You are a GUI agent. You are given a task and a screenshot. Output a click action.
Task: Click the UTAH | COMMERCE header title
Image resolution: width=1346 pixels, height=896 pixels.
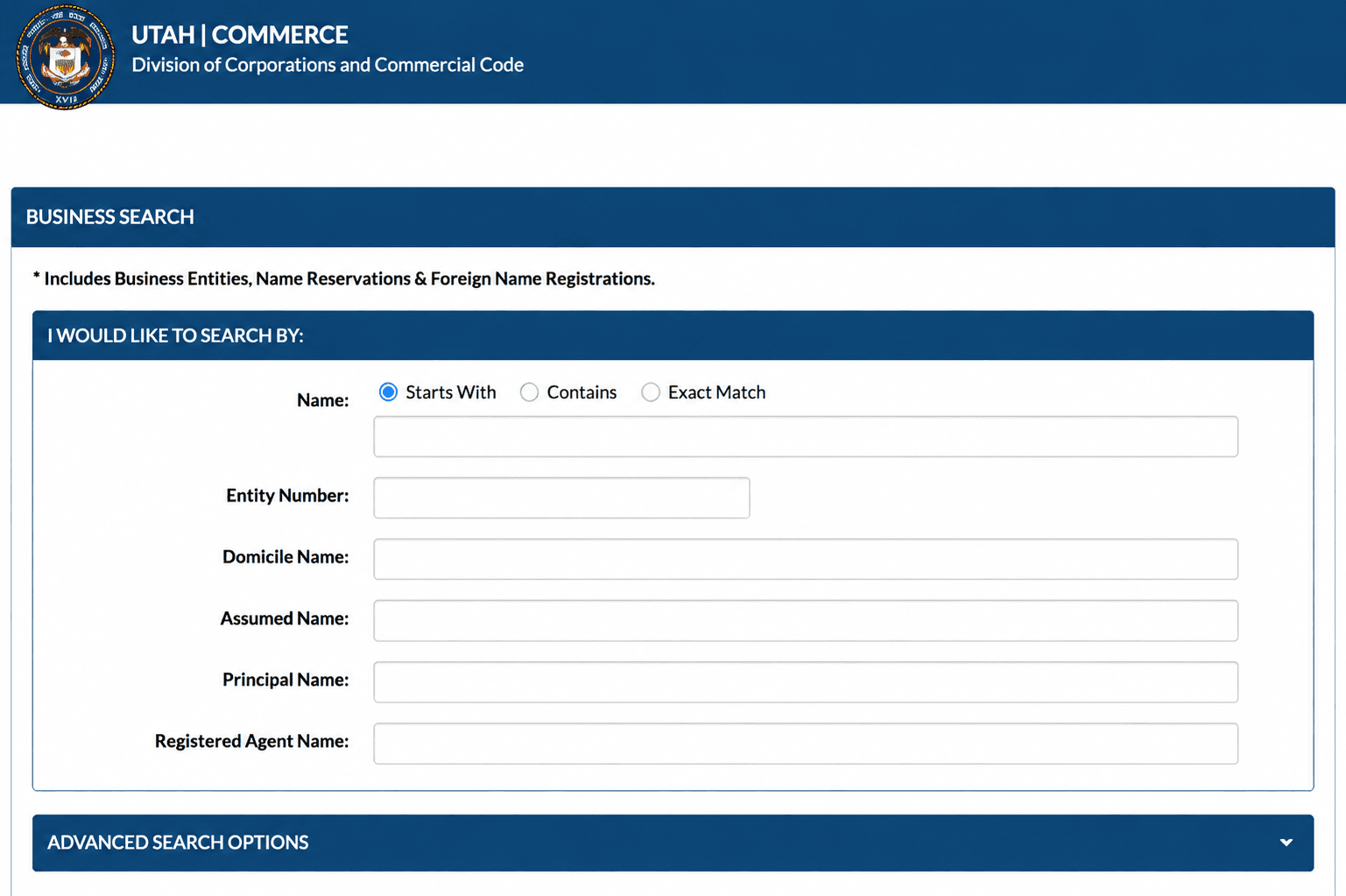(240, 34)
